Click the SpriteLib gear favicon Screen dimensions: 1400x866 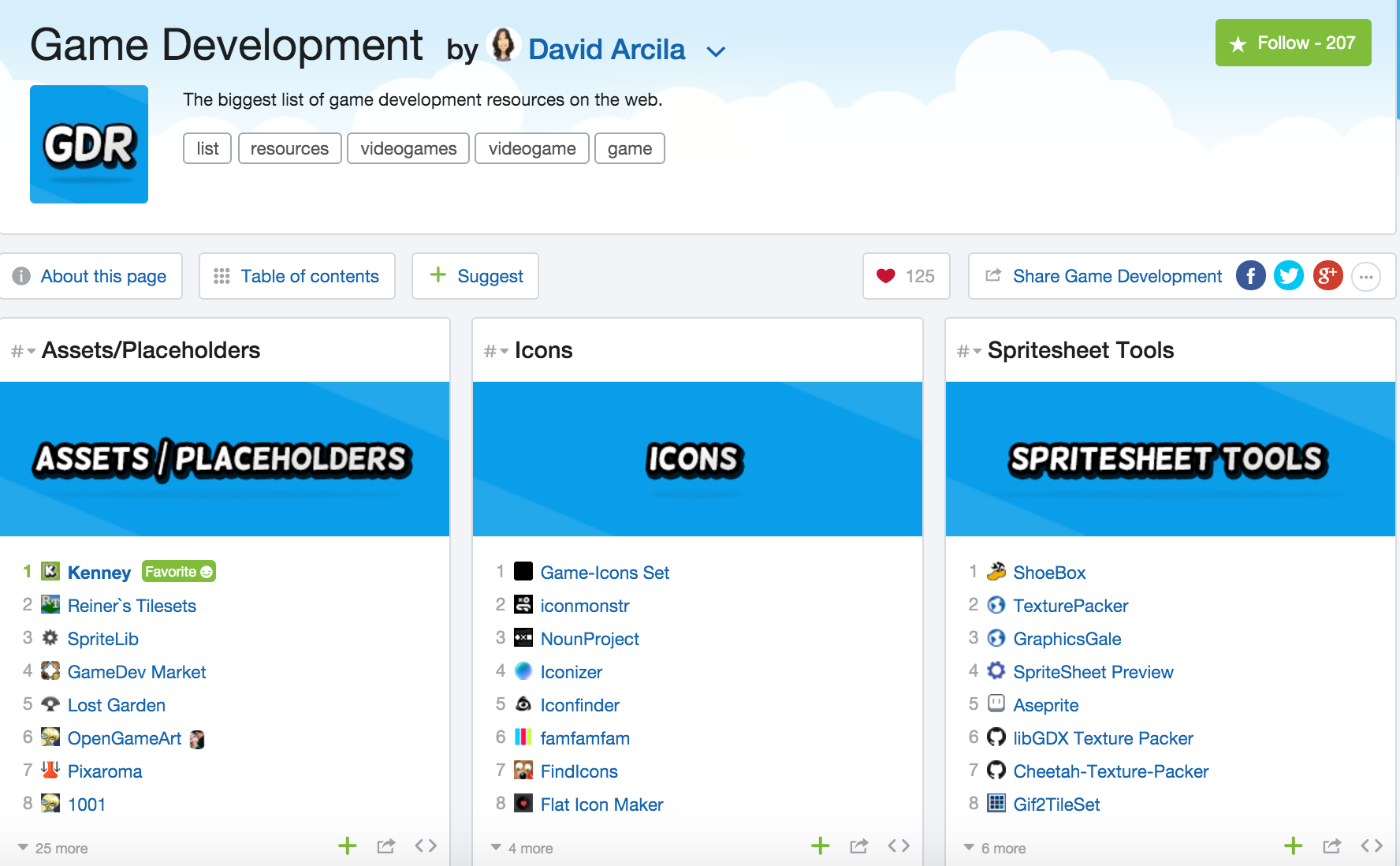(50, 637)
